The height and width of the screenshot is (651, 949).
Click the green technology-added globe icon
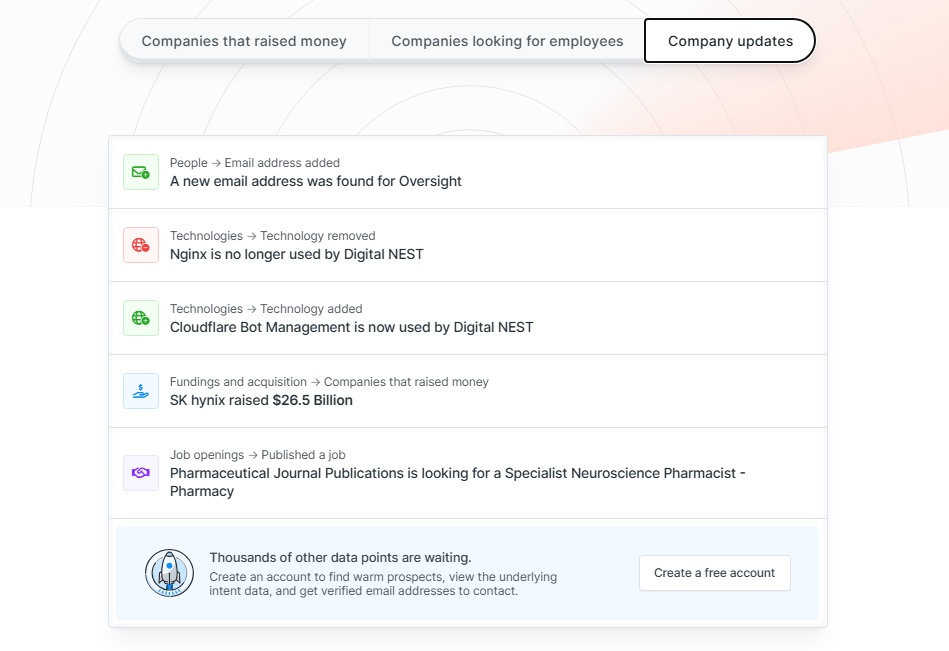coord(141,318)
